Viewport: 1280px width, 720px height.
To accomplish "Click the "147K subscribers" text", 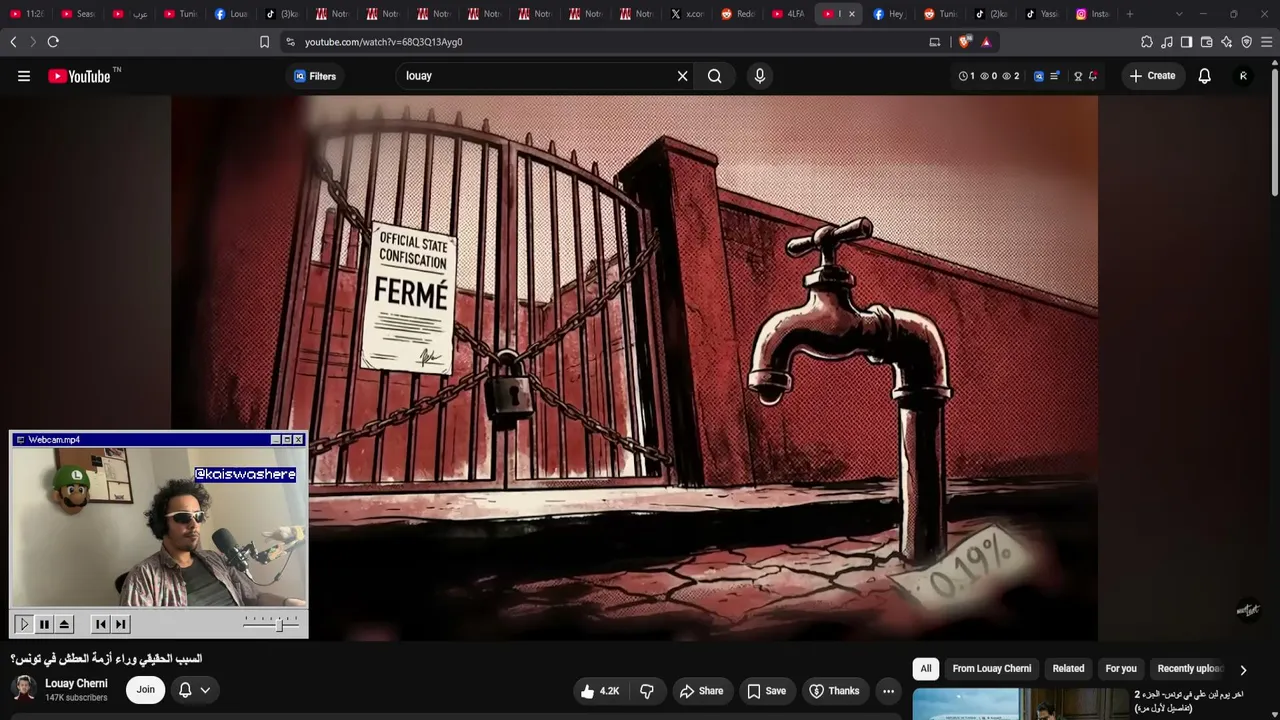I will 76,698.
